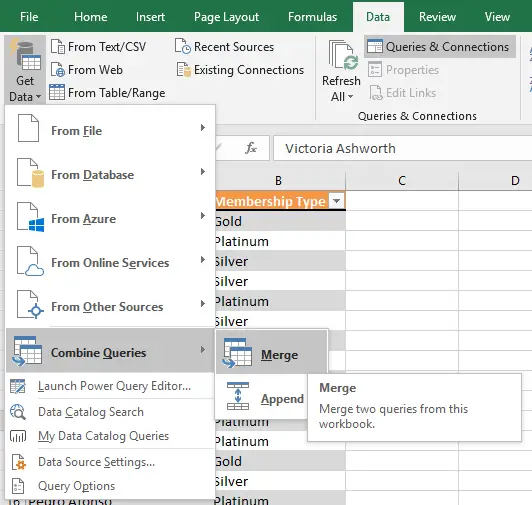Click the From Database cylinder icon

click(x=31, y=172)
